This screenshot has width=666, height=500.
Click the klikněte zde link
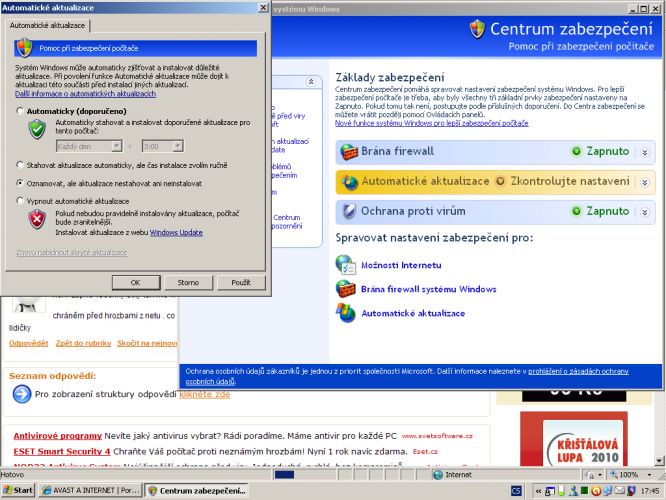coord(204,394)
